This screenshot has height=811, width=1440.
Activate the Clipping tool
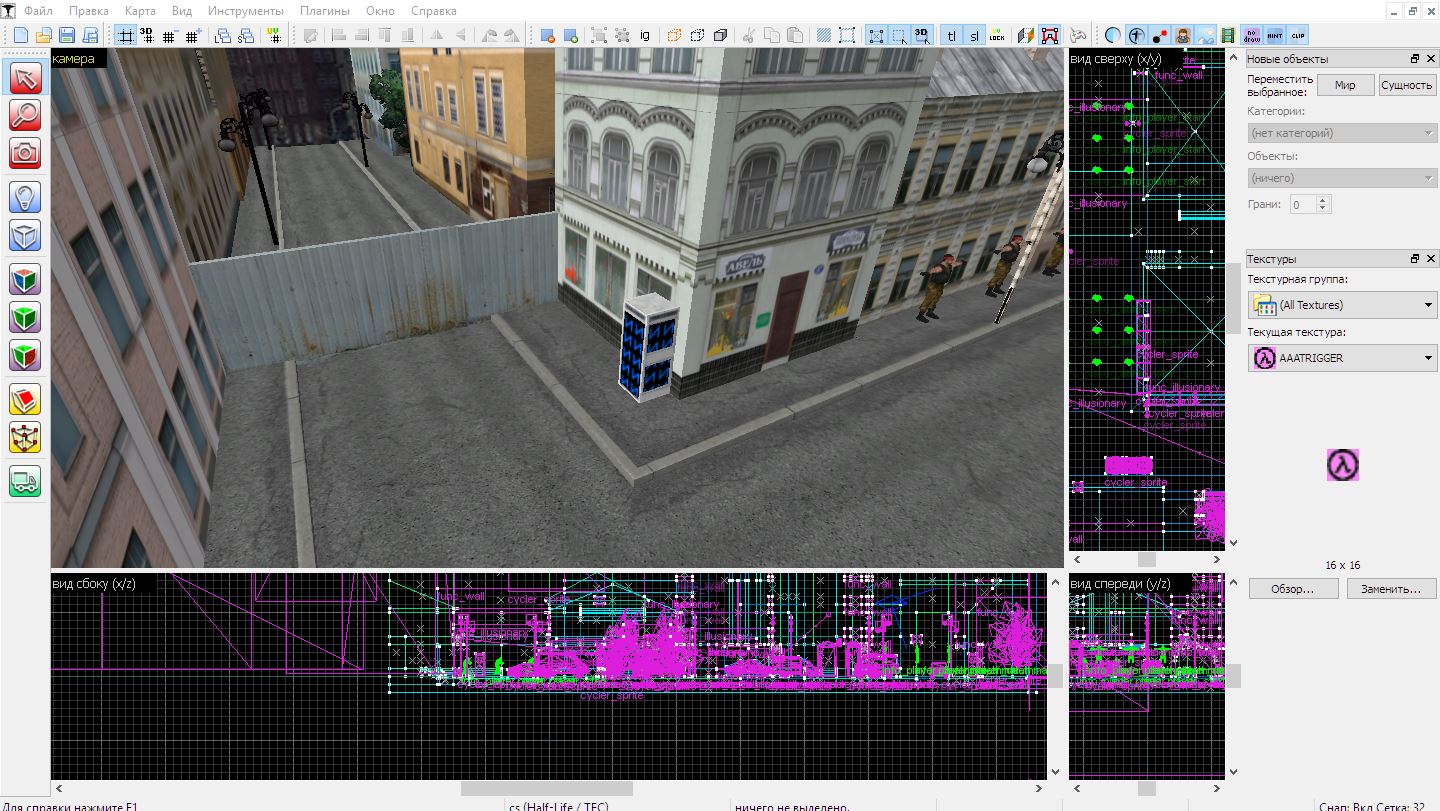[x=25, y=399]
